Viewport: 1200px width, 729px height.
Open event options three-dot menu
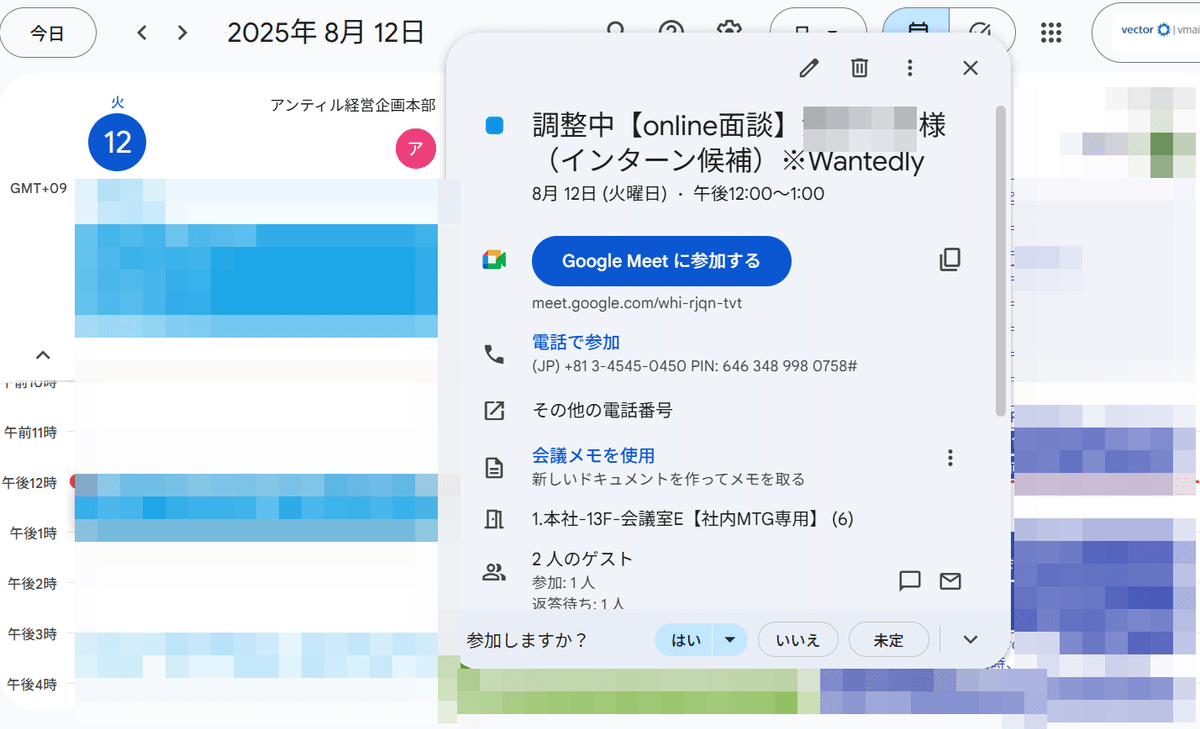(x=909, y=68)
